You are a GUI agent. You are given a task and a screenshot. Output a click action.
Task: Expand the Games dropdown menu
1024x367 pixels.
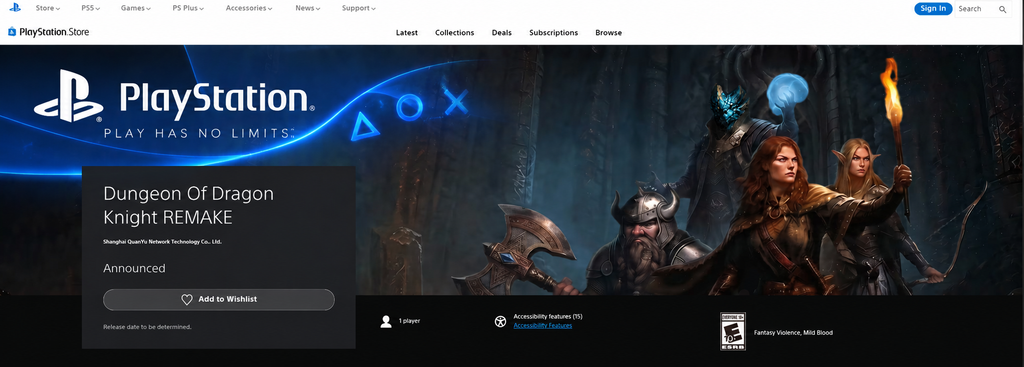pos(136,8)
